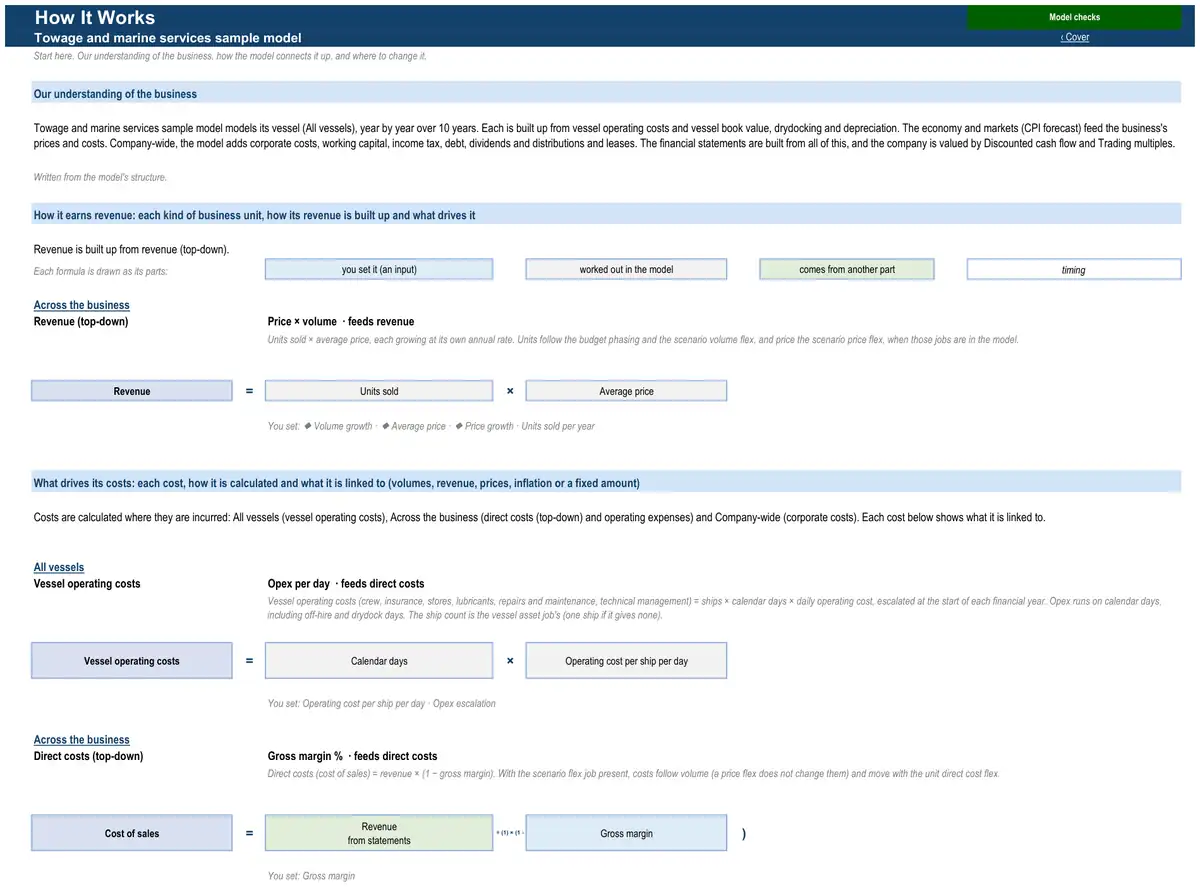Image resolution: width=1200 pixels, height=887 pixels.
Task: Select the Average price formula box
Action: click(626, 391)
